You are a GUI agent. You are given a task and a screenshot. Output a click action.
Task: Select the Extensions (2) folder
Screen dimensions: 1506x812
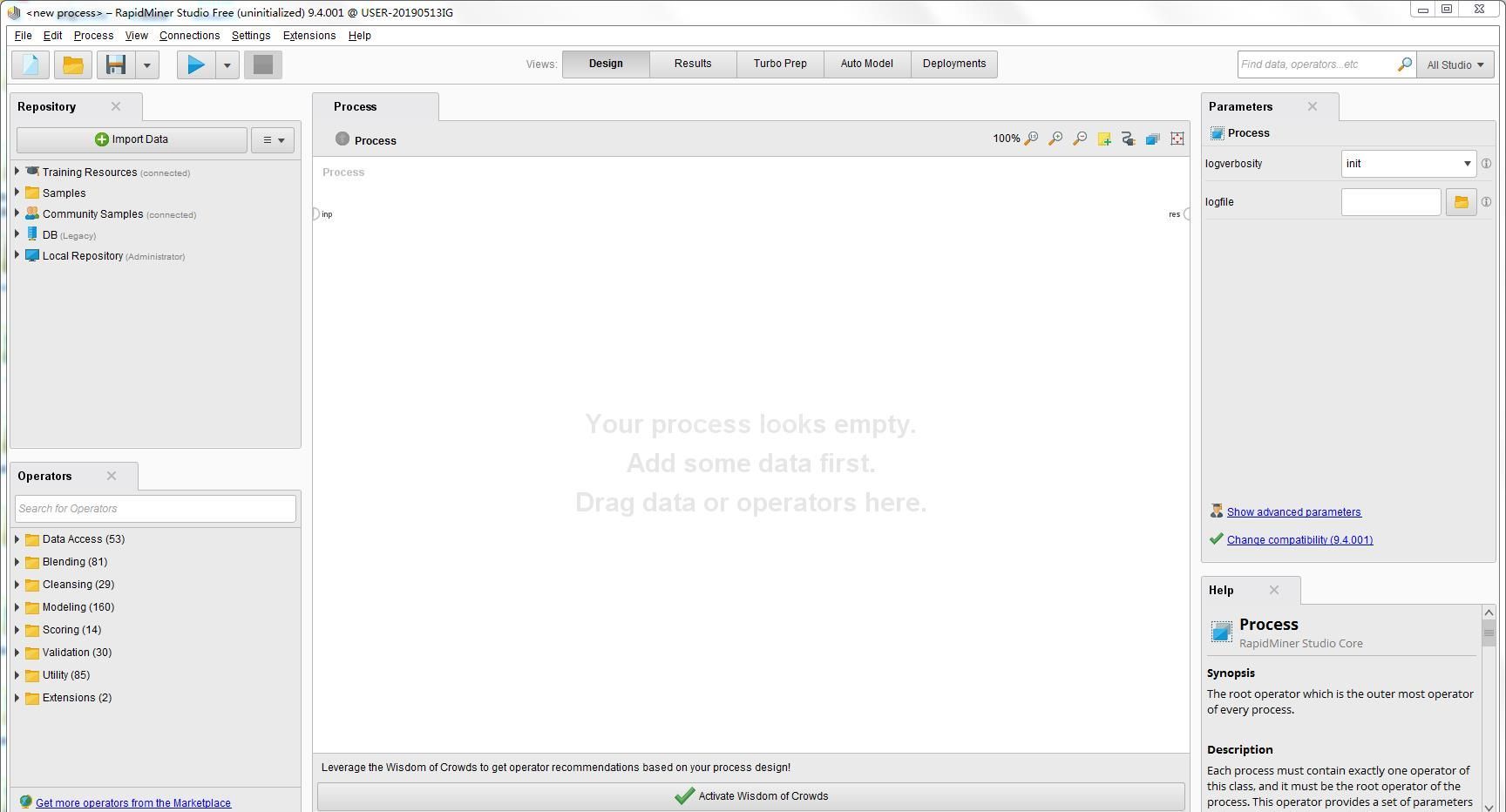[x=77, y=698]
